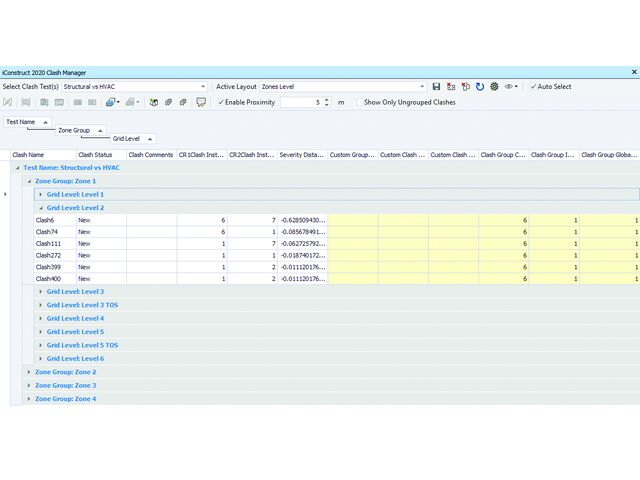Click the save layout floppy disk icon
Image resolution: width=640 pixels, height=480 pixels.
436,87
